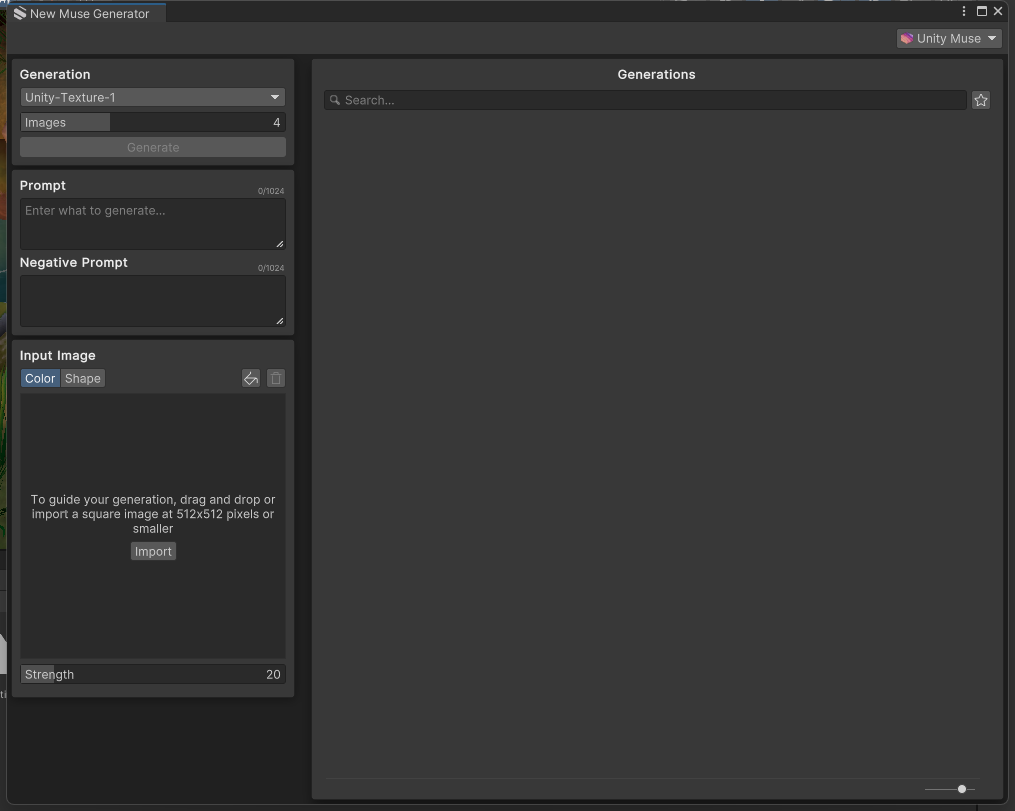The width and height of the screenshot is (1015, 811).
Task: Select the New Muse Generator tab
Action: 89,14
